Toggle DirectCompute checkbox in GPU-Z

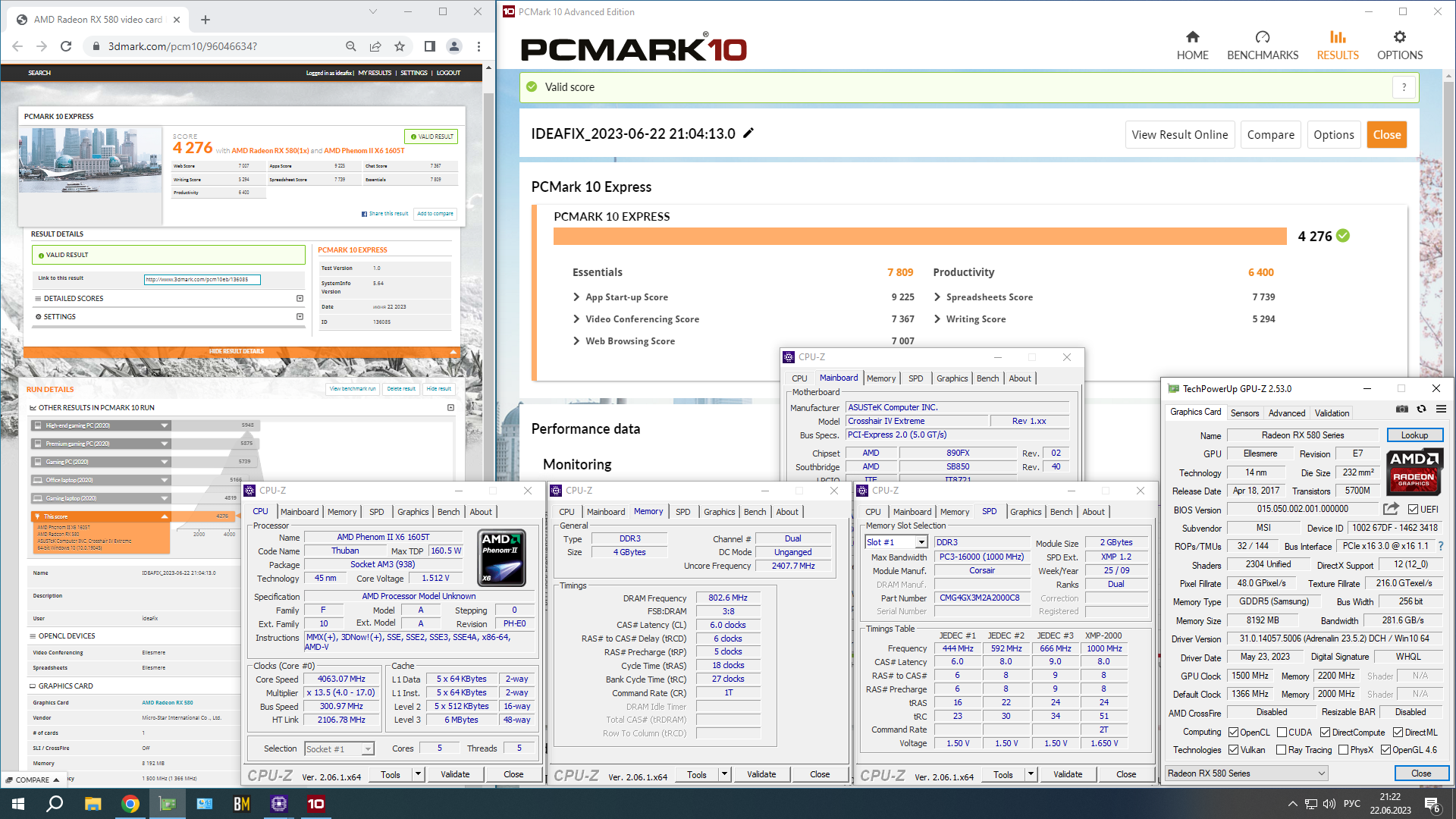[1325, 733]
